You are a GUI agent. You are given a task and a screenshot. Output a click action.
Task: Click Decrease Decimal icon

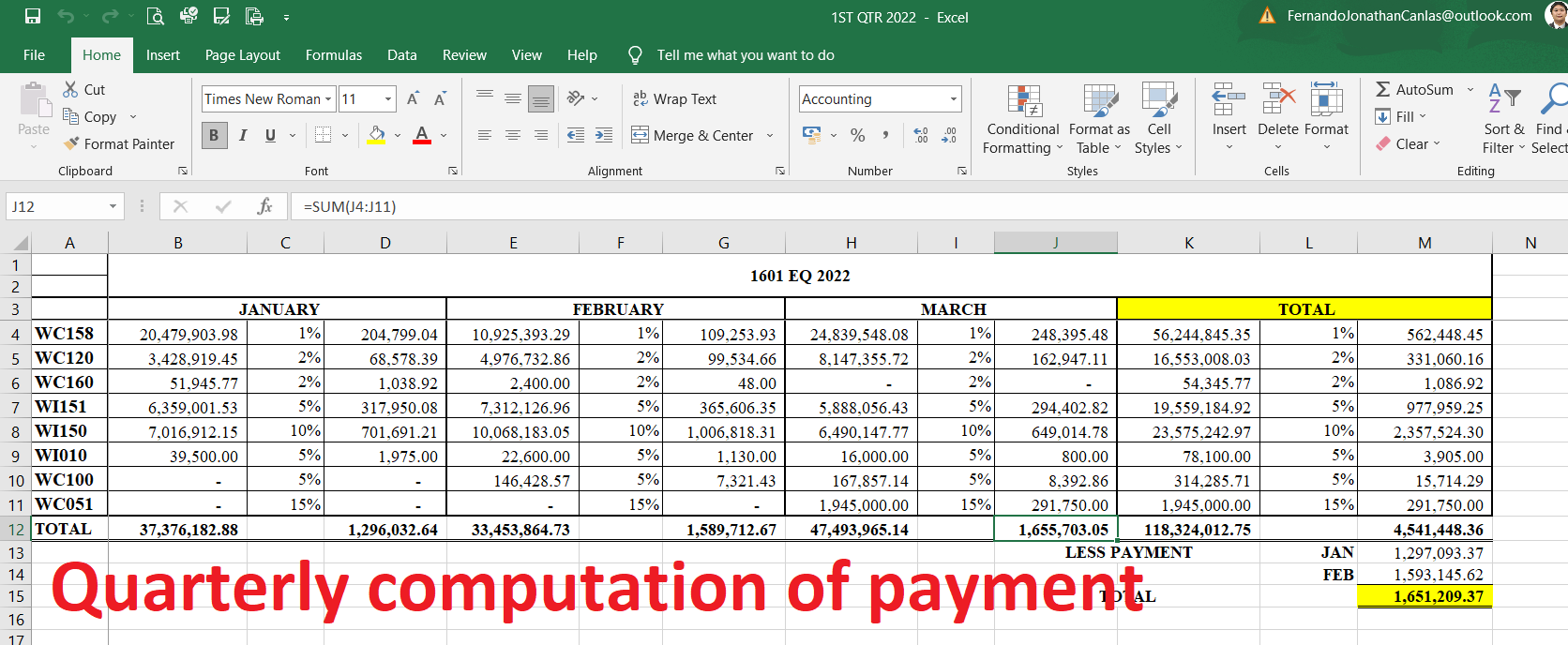click(949, 135)
